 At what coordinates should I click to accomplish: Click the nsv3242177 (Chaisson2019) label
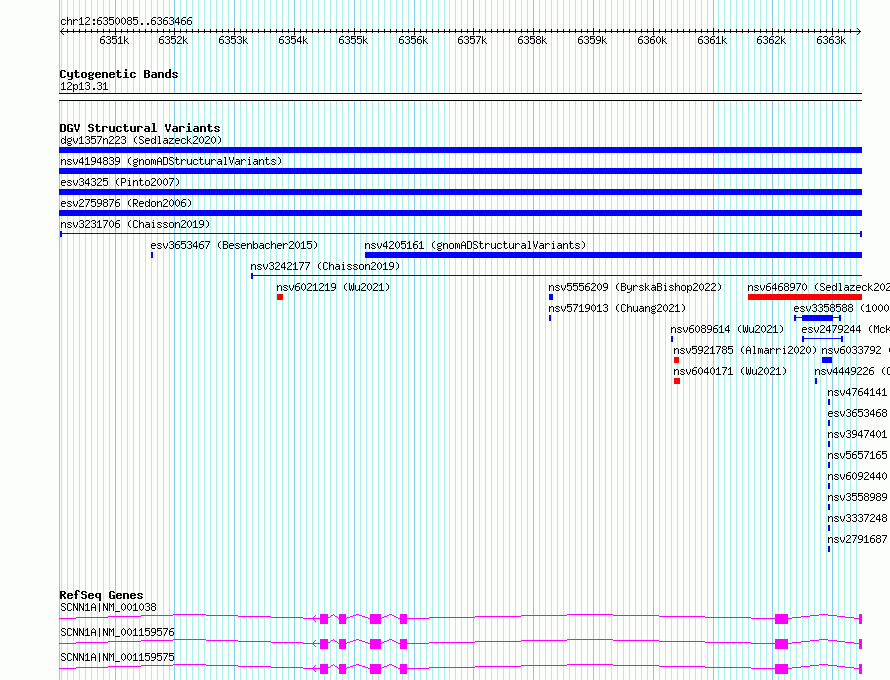click(x=325, y=266)
